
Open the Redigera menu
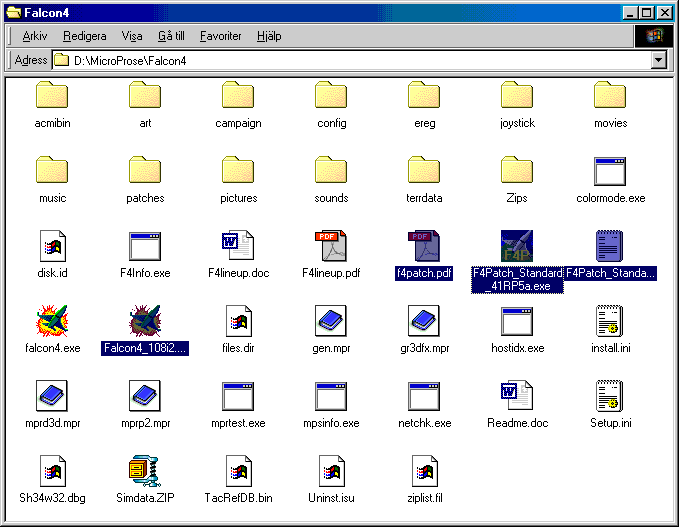(x=84, y=36)
